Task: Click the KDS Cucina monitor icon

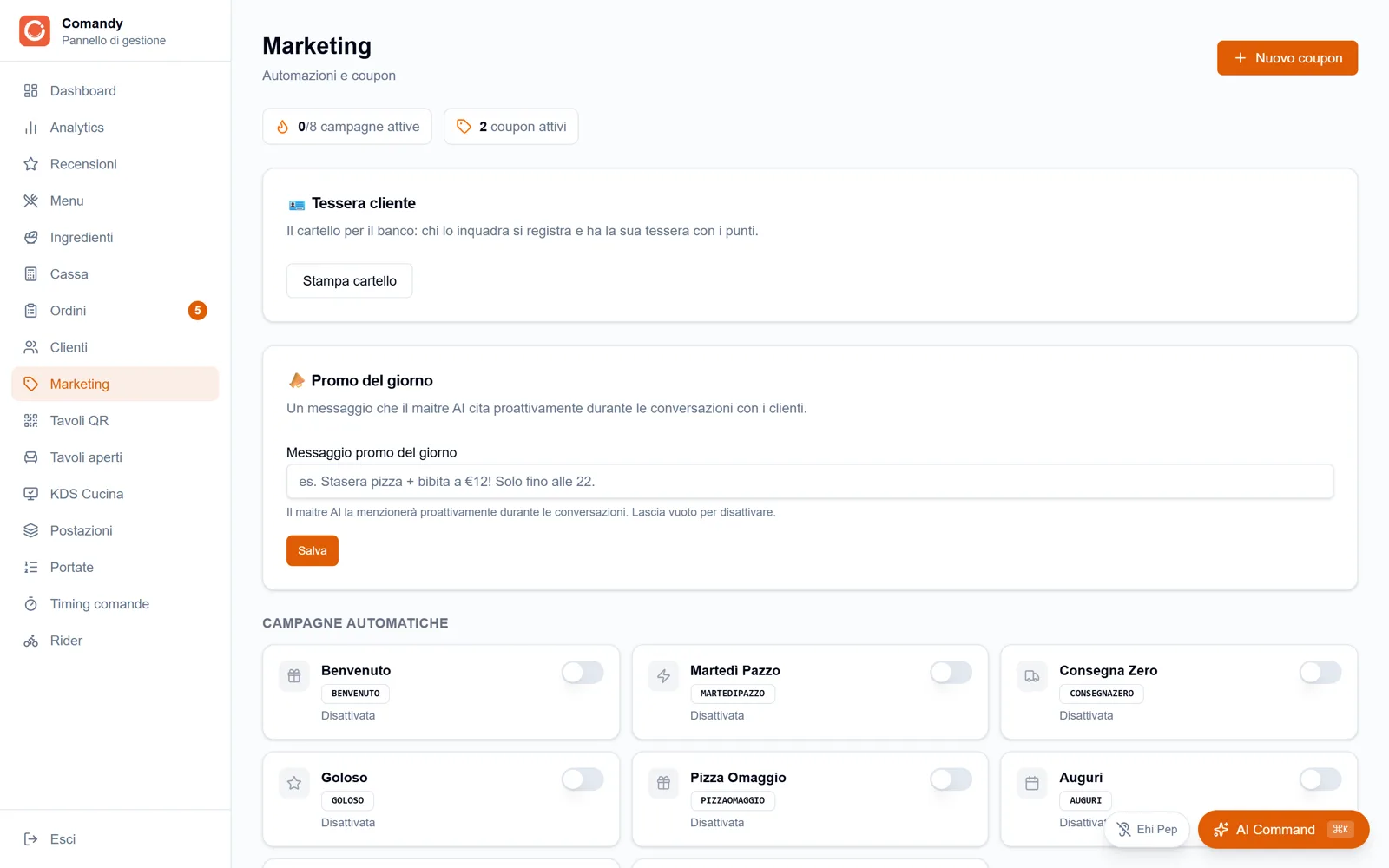Action: pos(31,494)
